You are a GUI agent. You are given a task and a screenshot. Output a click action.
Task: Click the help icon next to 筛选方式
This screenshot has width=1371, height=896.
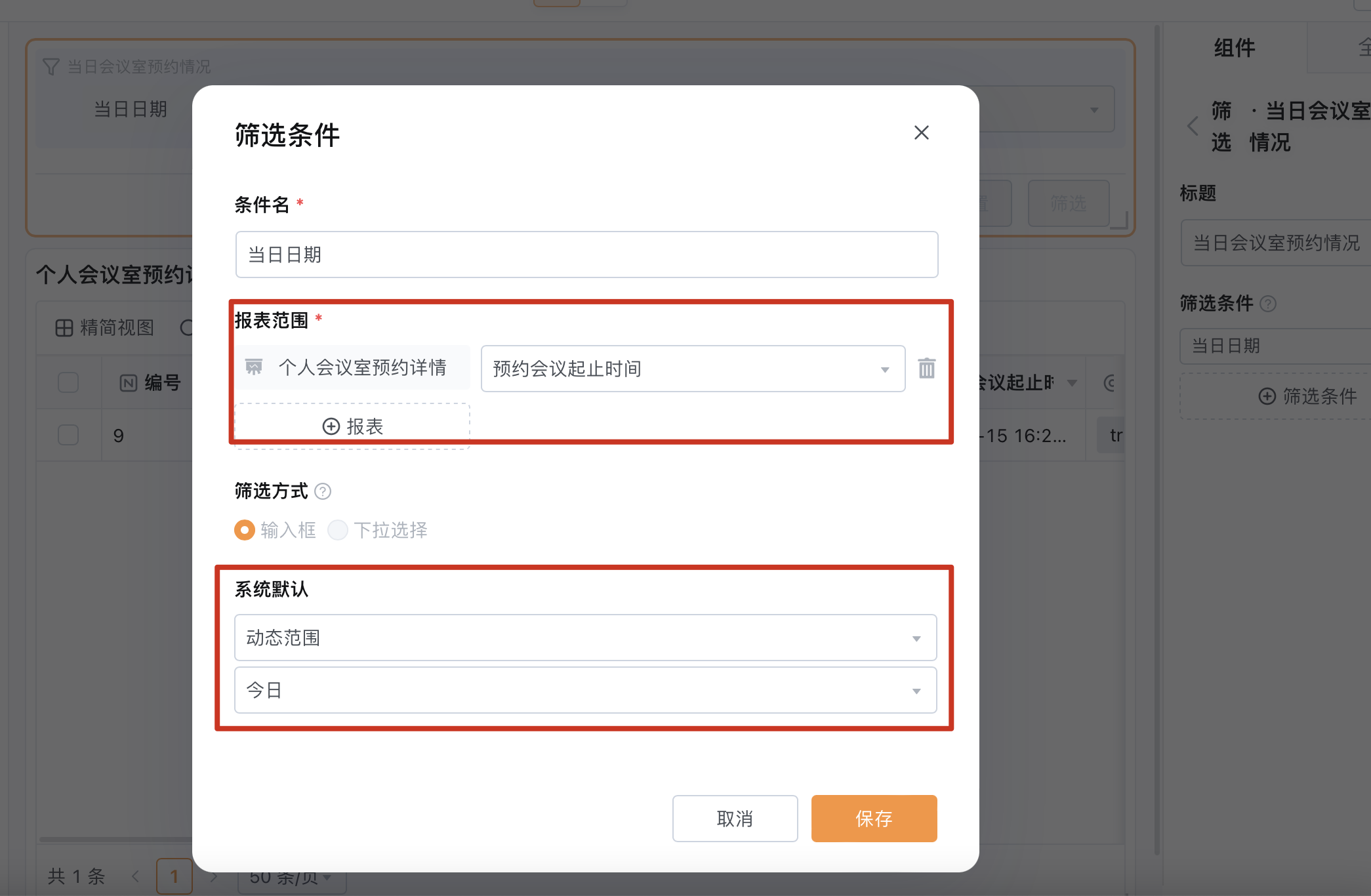pyautogui.click(x=323, y=491)
